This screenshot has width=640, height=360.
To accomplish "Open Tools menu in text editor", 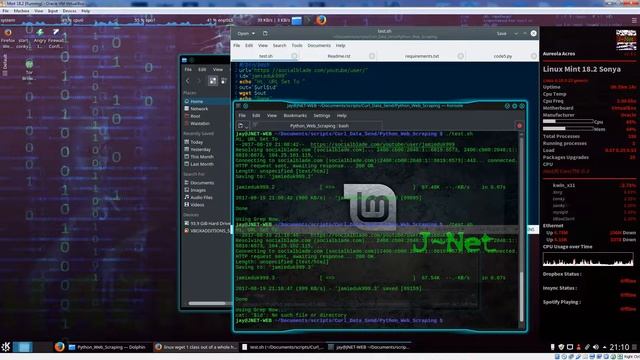I will (297, 45).
